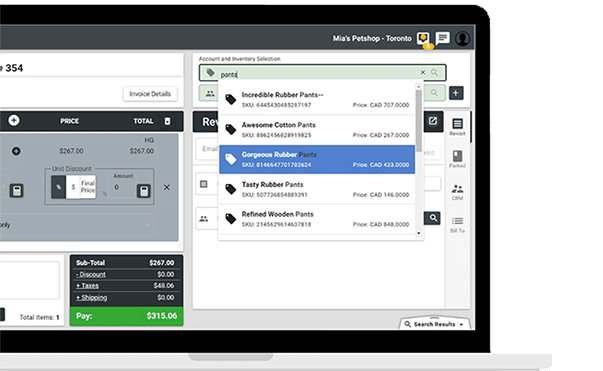The height and width of the screenshot is (371, 603).
Task: Select Final Price discount mode
Action: coord(88,187)
